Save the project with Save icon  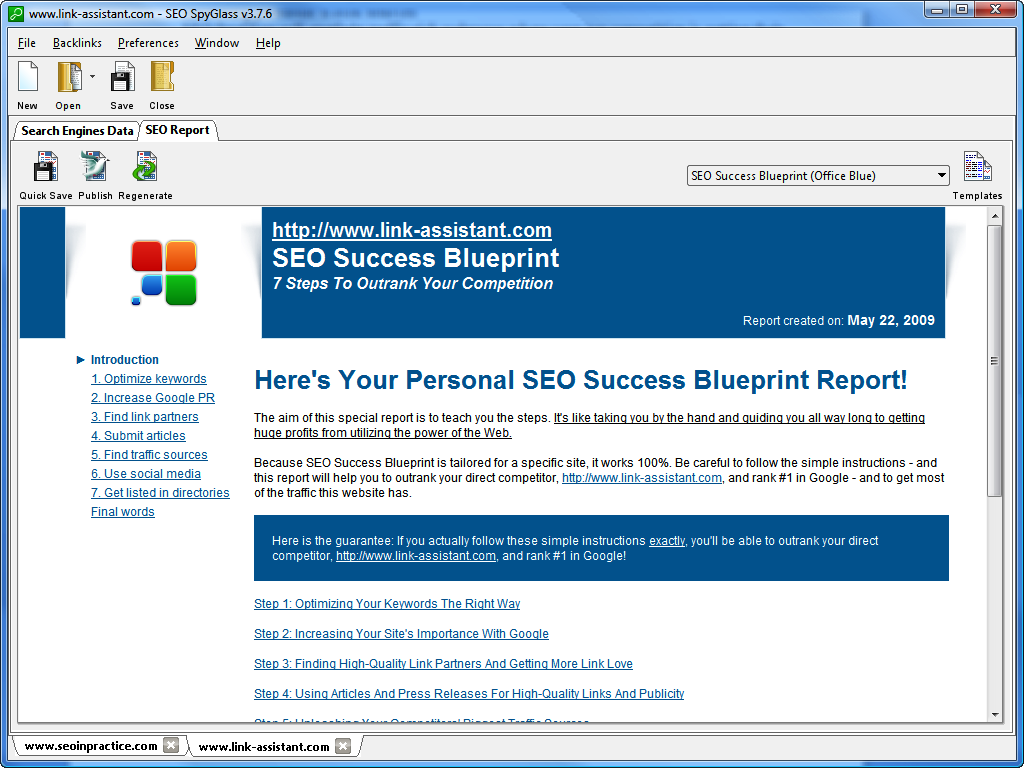pyautogui.click(x=121, y=77)
